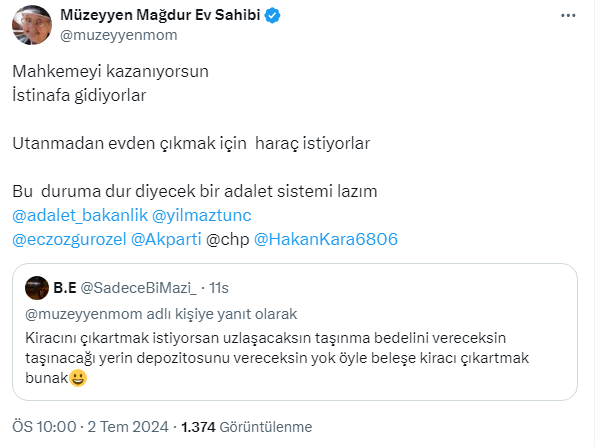This screenshot has width=603, height=447.
Task: Open the three-dots more options menu
Action: (568, 17)
